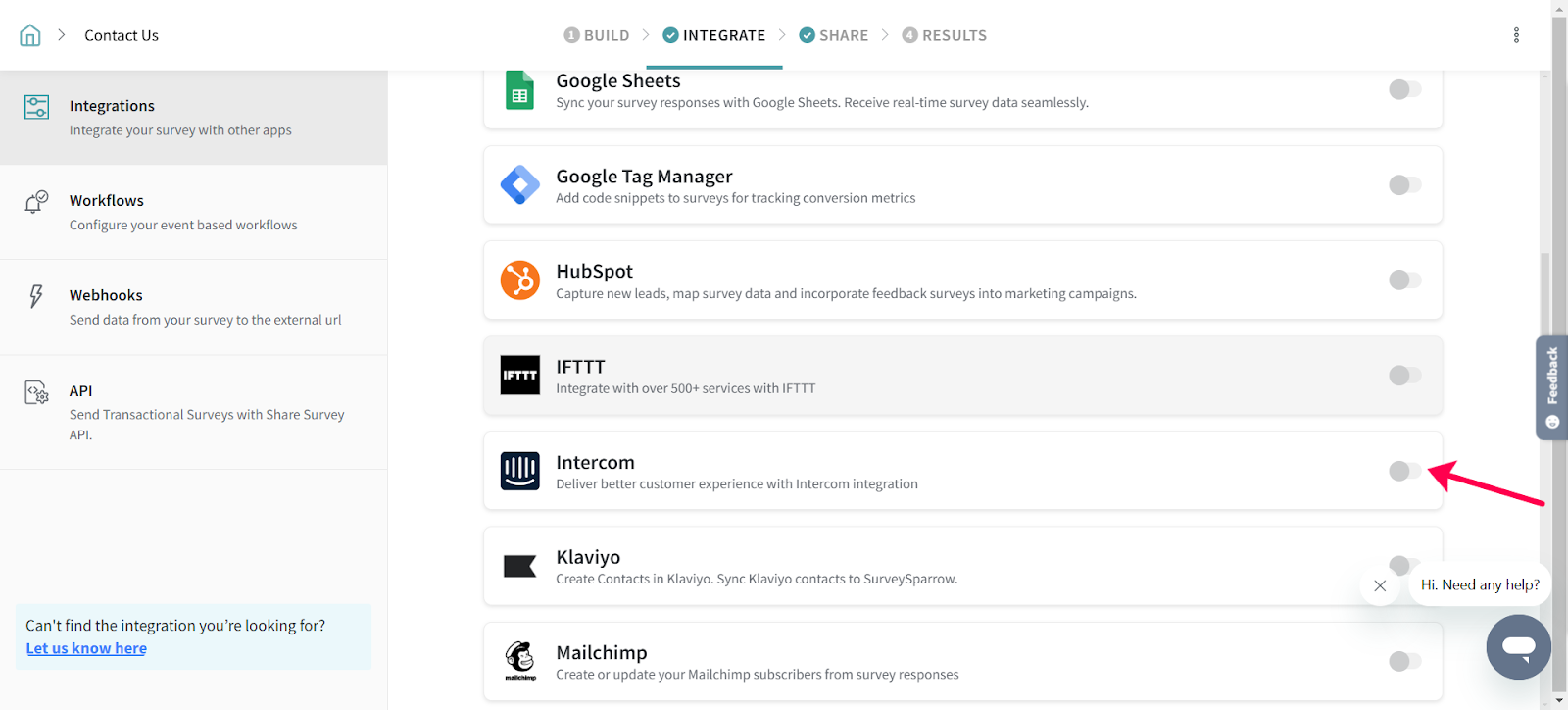Open the Feedback side tab
The image size is (1568, 710).
coord(1551,386)
